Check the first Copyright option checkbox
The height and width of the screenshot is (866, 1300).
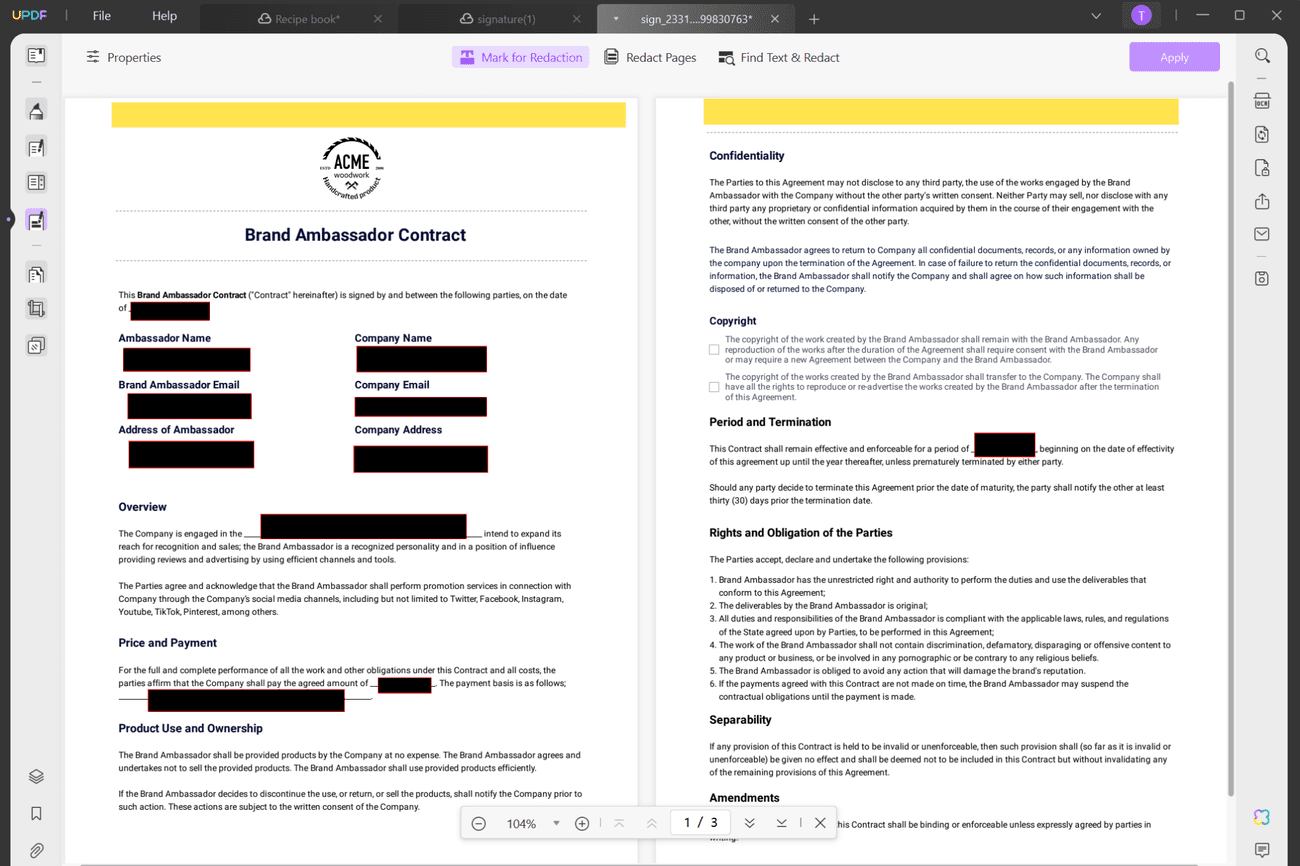click(714, 349)
